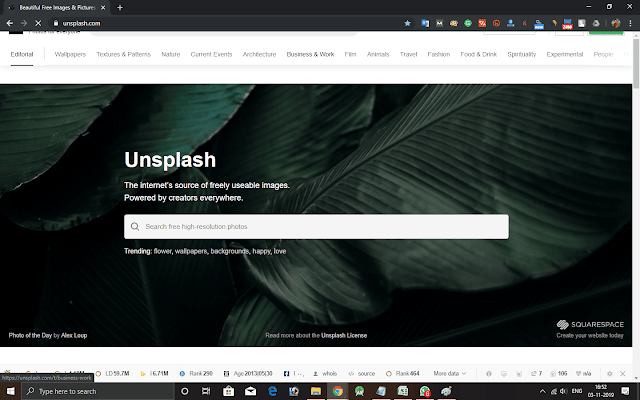Image resolution: width=640 pixels, height=400 pixels.
Task: Open the Google Translate extension
Action: click(x=425, y=23)
